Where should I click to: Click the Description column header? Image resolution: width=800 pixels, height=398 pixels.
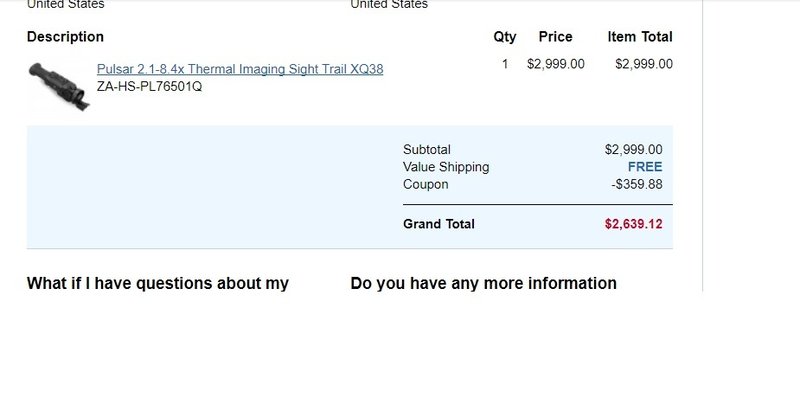(x=65, y=37)
